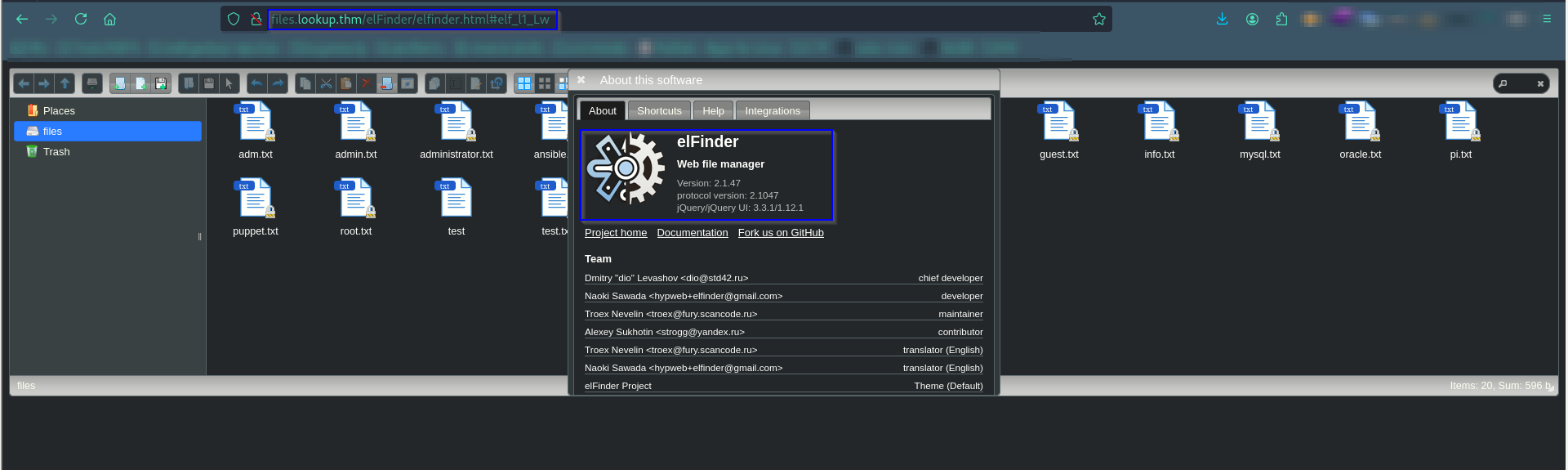Click the Hide toolbar icon
The image size is (1568, 470).
[x=407, y=83]
